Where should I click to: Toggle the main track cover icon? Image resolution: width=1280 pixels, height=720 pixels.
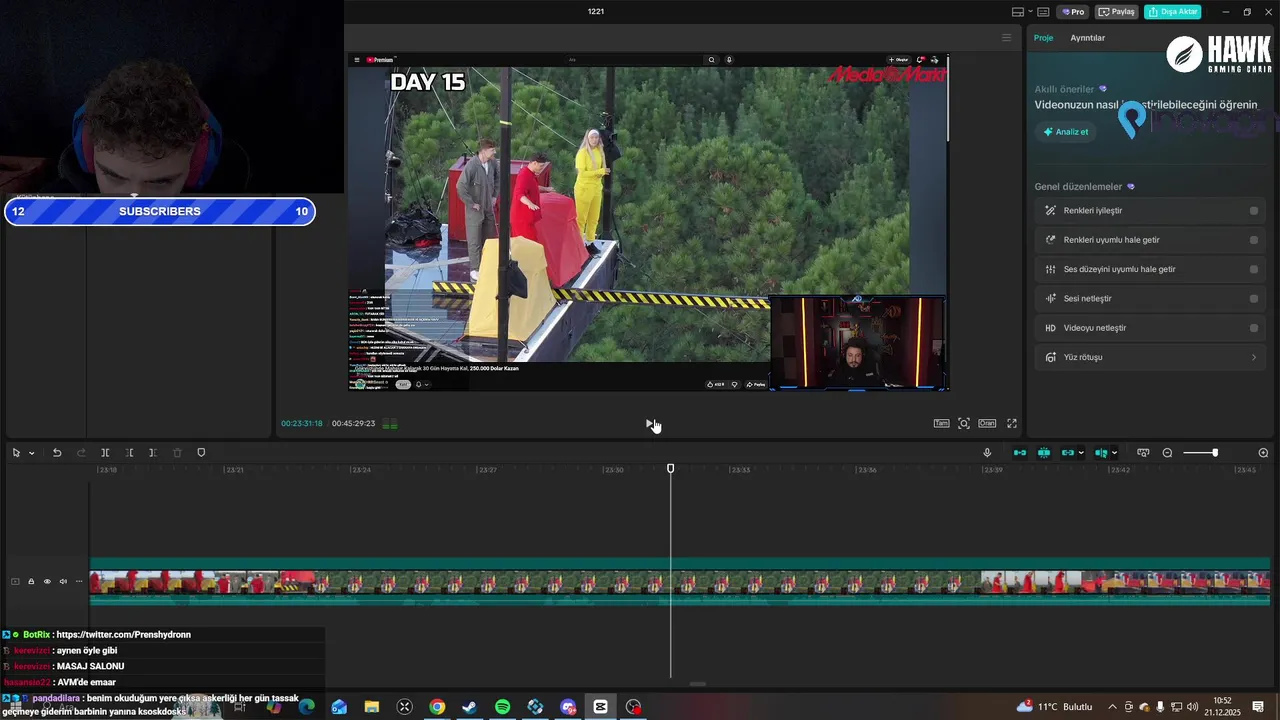(15, 582)
